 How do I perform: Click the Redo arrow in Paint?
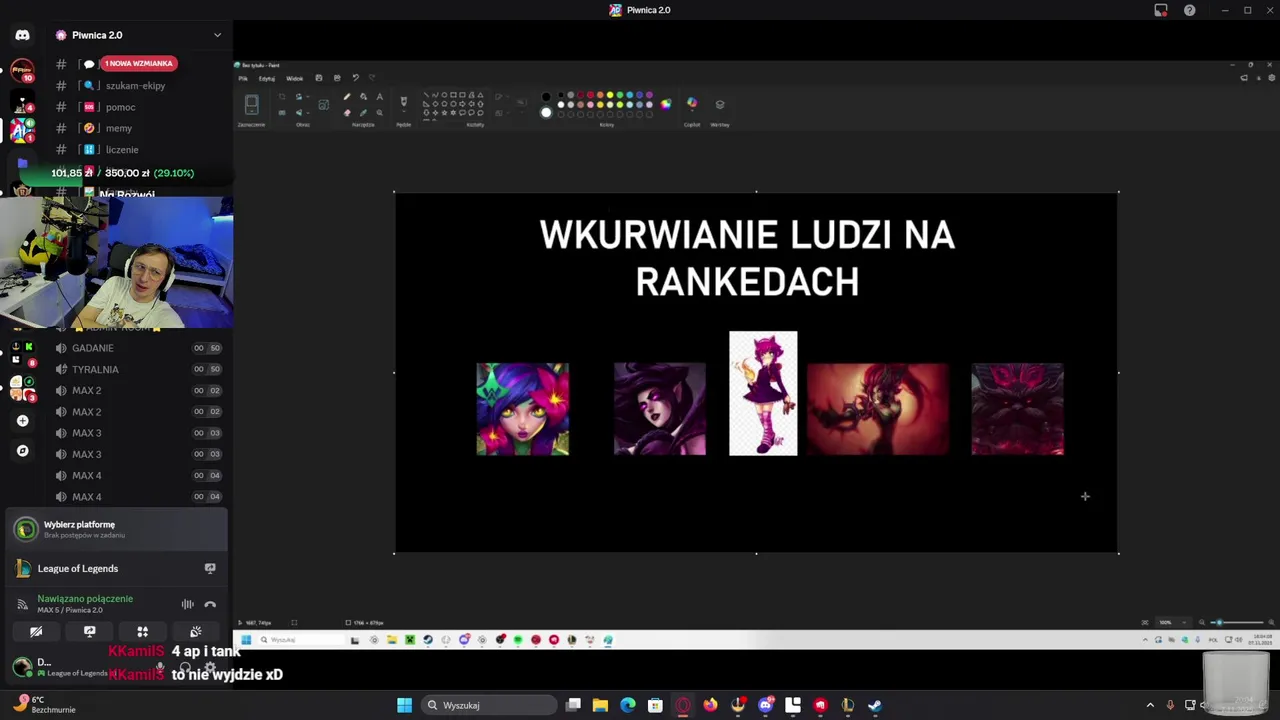tap(372, 78)
